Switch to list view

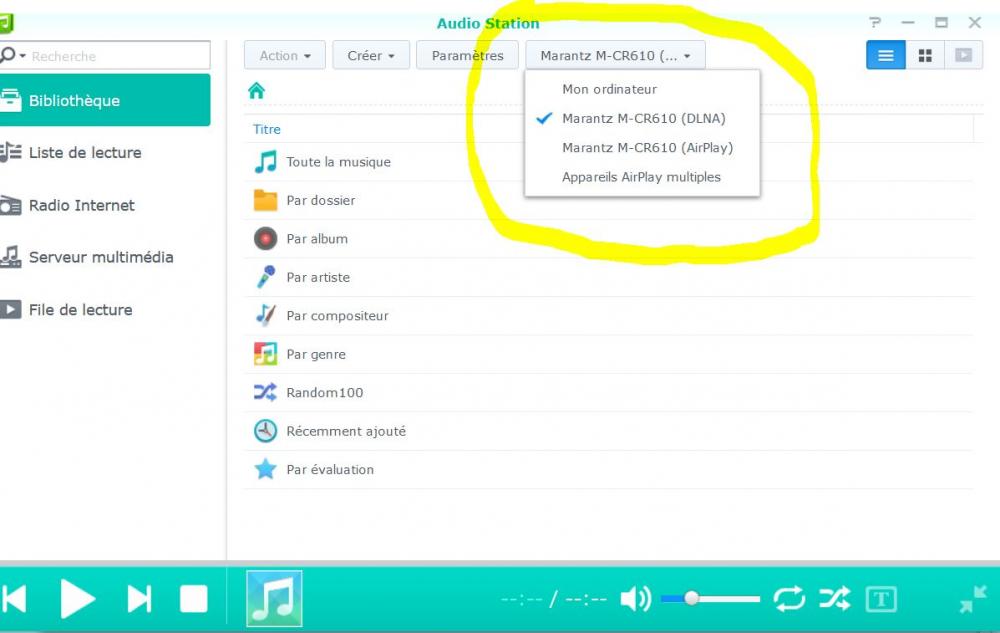coord(885,55)
